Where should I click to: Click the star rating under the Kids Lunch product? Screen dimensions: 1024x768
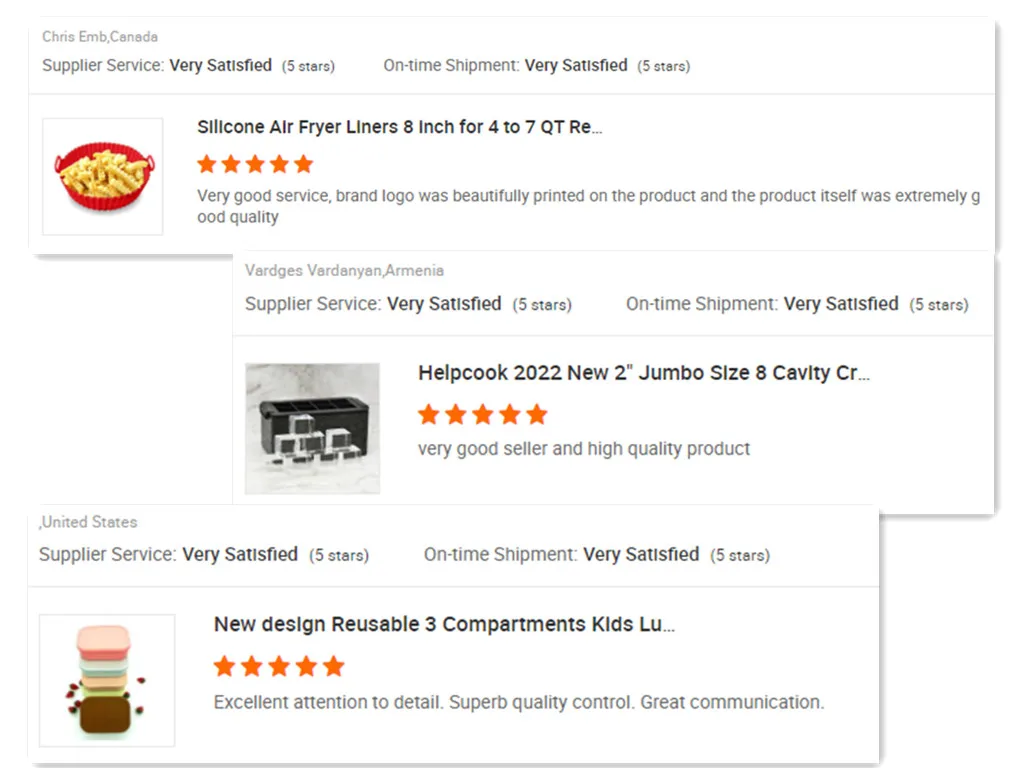(x=278, y=666)
